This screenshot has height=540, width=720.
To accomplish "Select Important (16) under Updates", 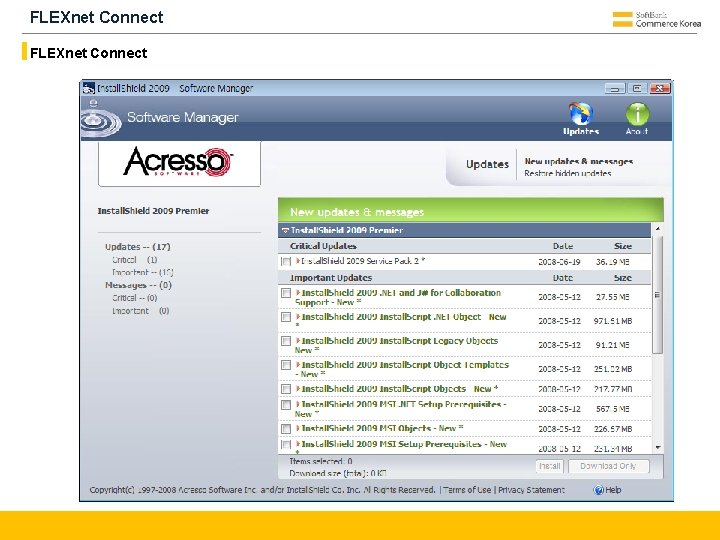I will click(x=142, y=272).
